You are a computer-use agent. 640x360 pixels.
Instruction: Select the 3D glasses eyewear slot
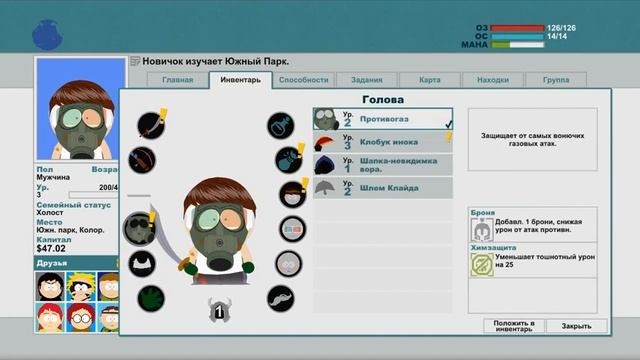[293, 229]
